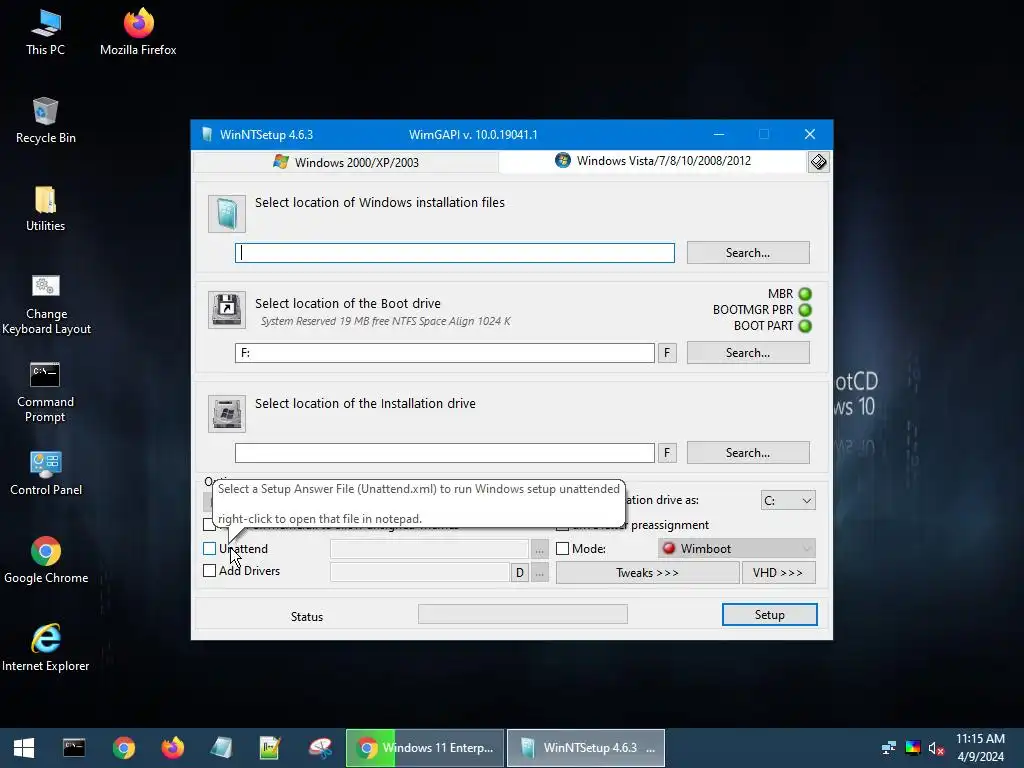Click Search for Windows installation files
The width and height of the screenshot is (1024, 768).
coord(748,253)
